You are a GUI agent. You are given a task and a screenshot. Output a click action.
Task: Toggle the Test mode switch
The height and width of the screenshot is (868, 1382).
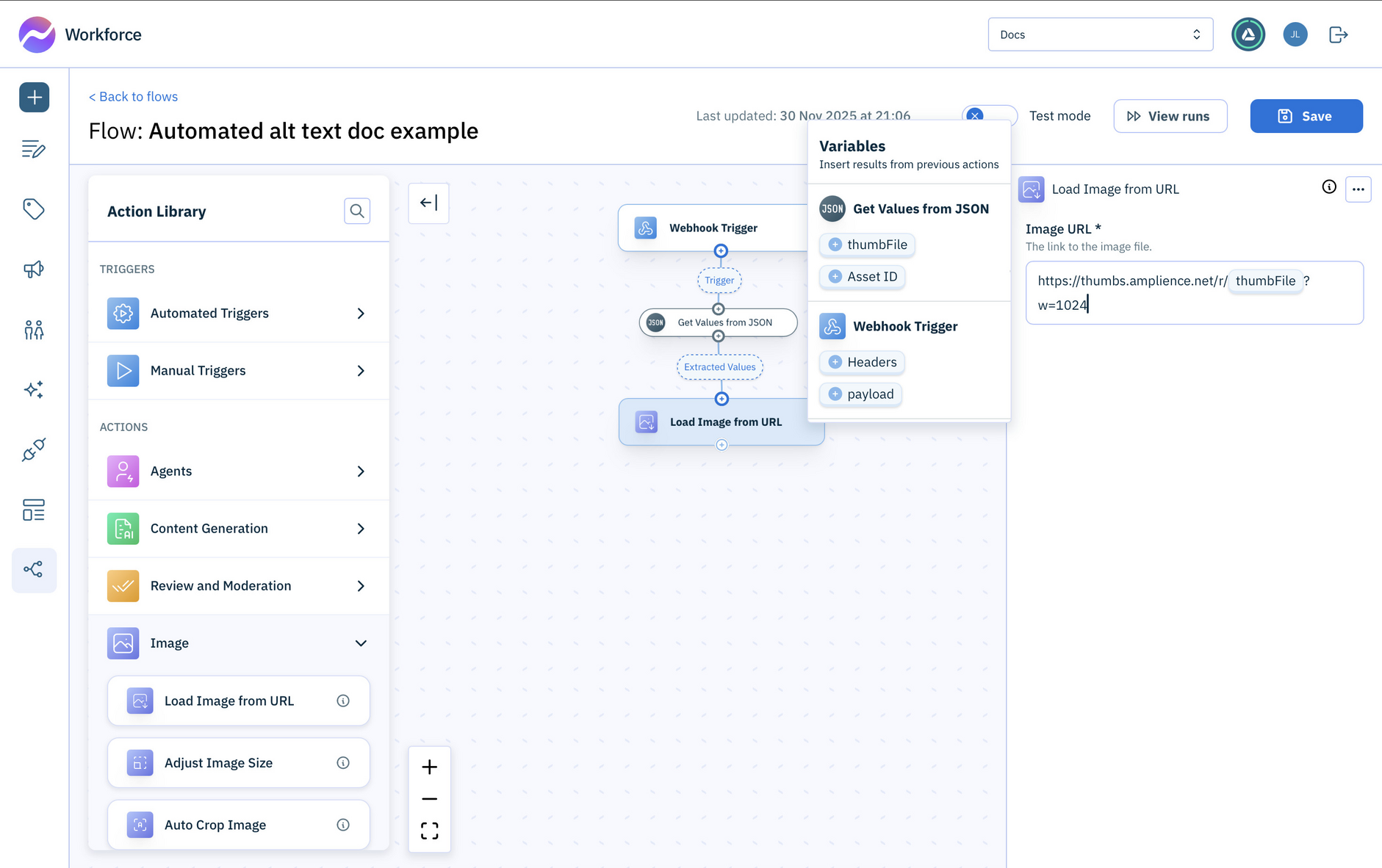(x=989, y=116)
